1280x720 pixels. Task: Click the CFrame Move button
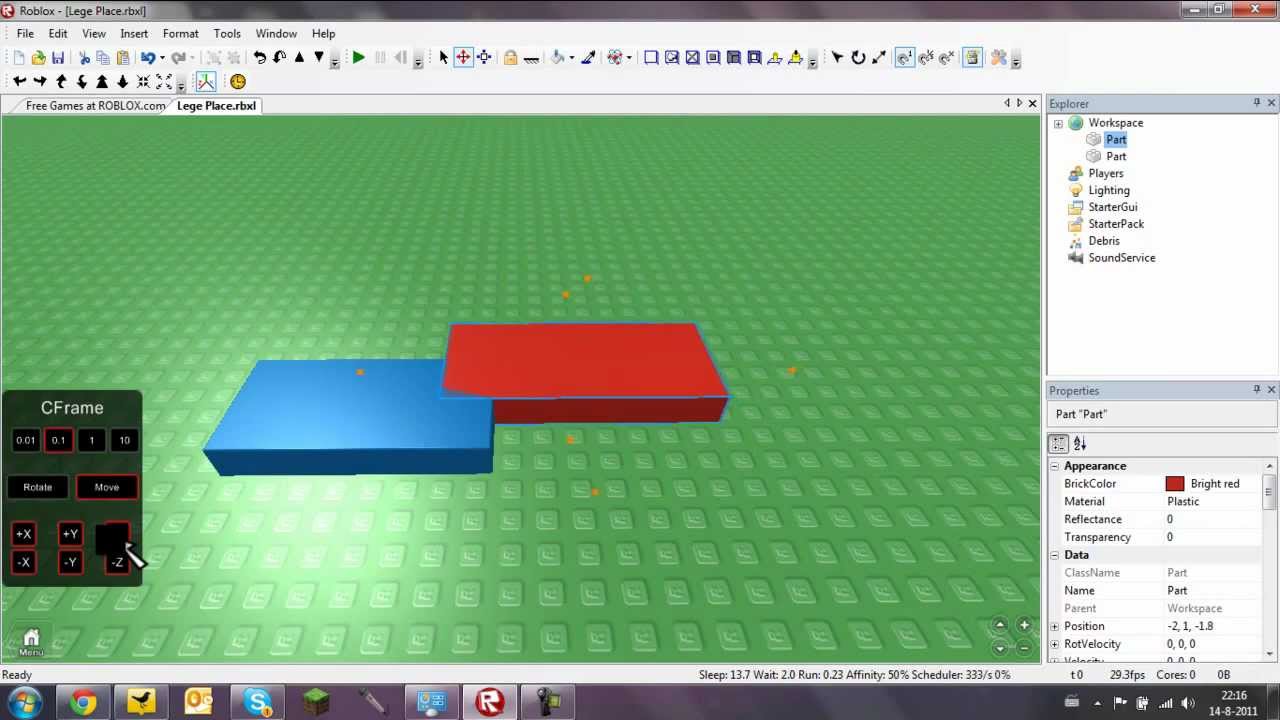click(x=107, y=488)
